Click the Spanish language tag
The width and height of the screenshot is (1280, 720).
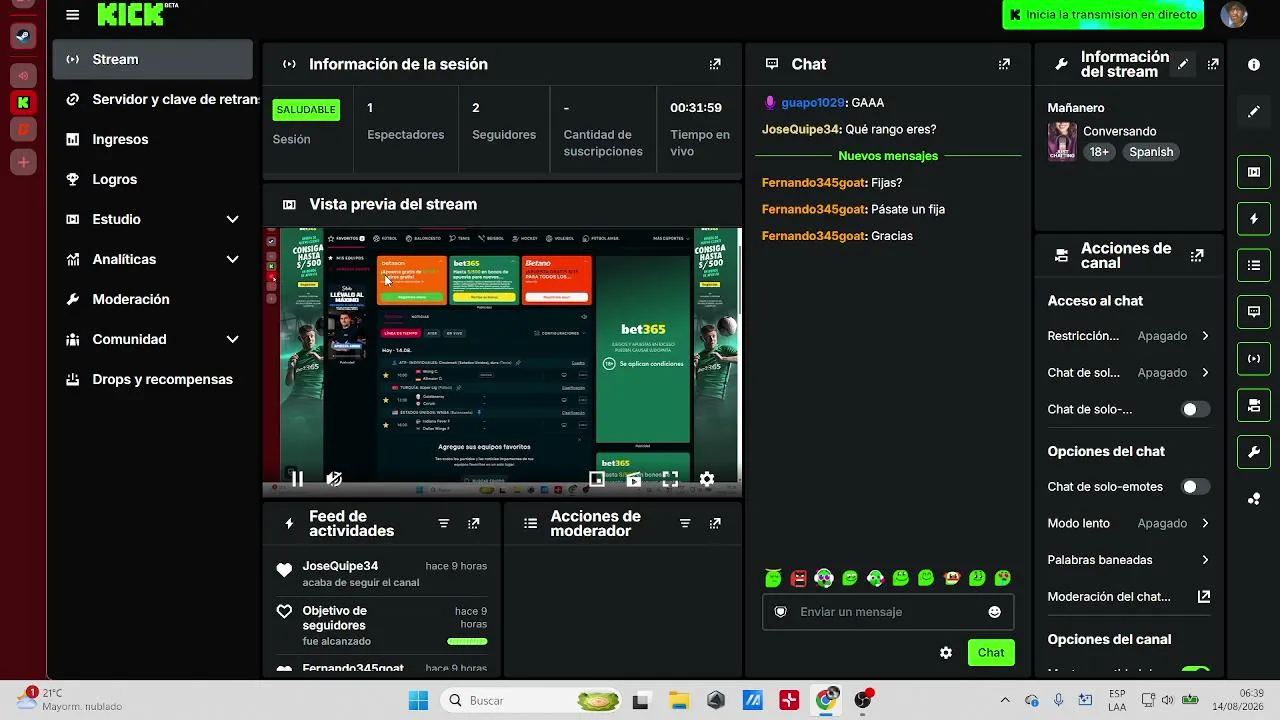(x=1151, y=152)
